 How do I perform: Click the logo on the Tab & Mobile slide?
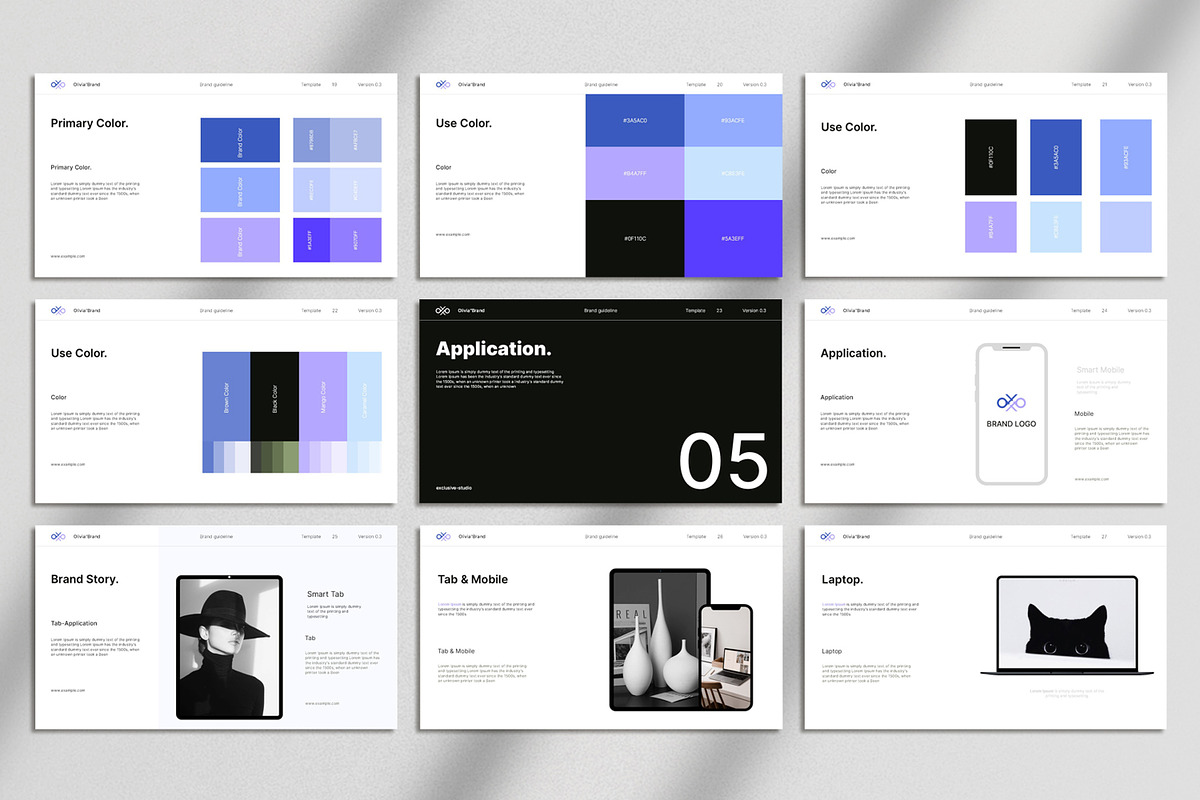point(443,537)
